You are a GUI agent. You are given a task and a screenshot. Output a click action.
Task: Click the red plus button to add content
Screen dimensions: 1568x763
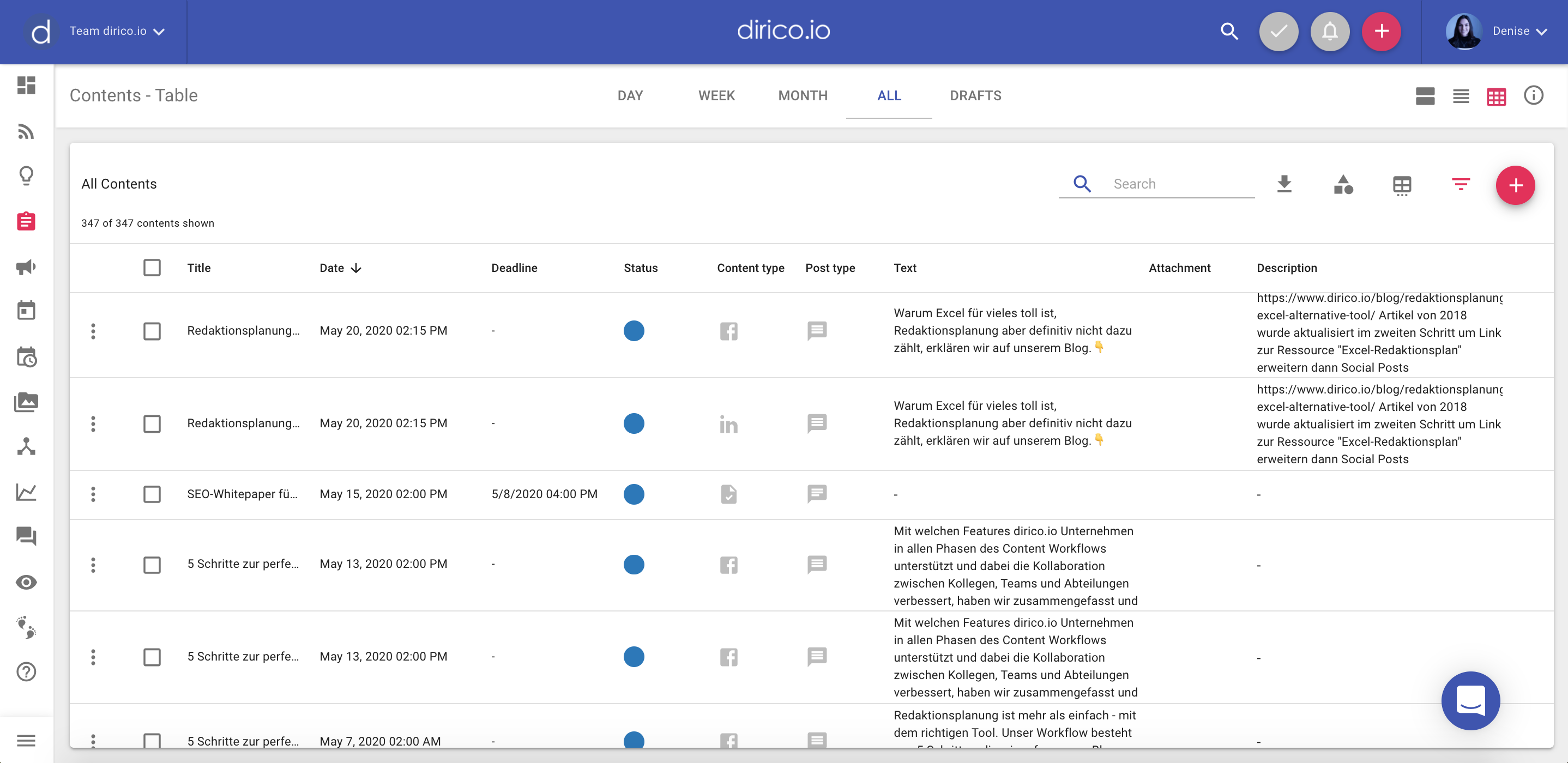click(x=1515, y=185)
